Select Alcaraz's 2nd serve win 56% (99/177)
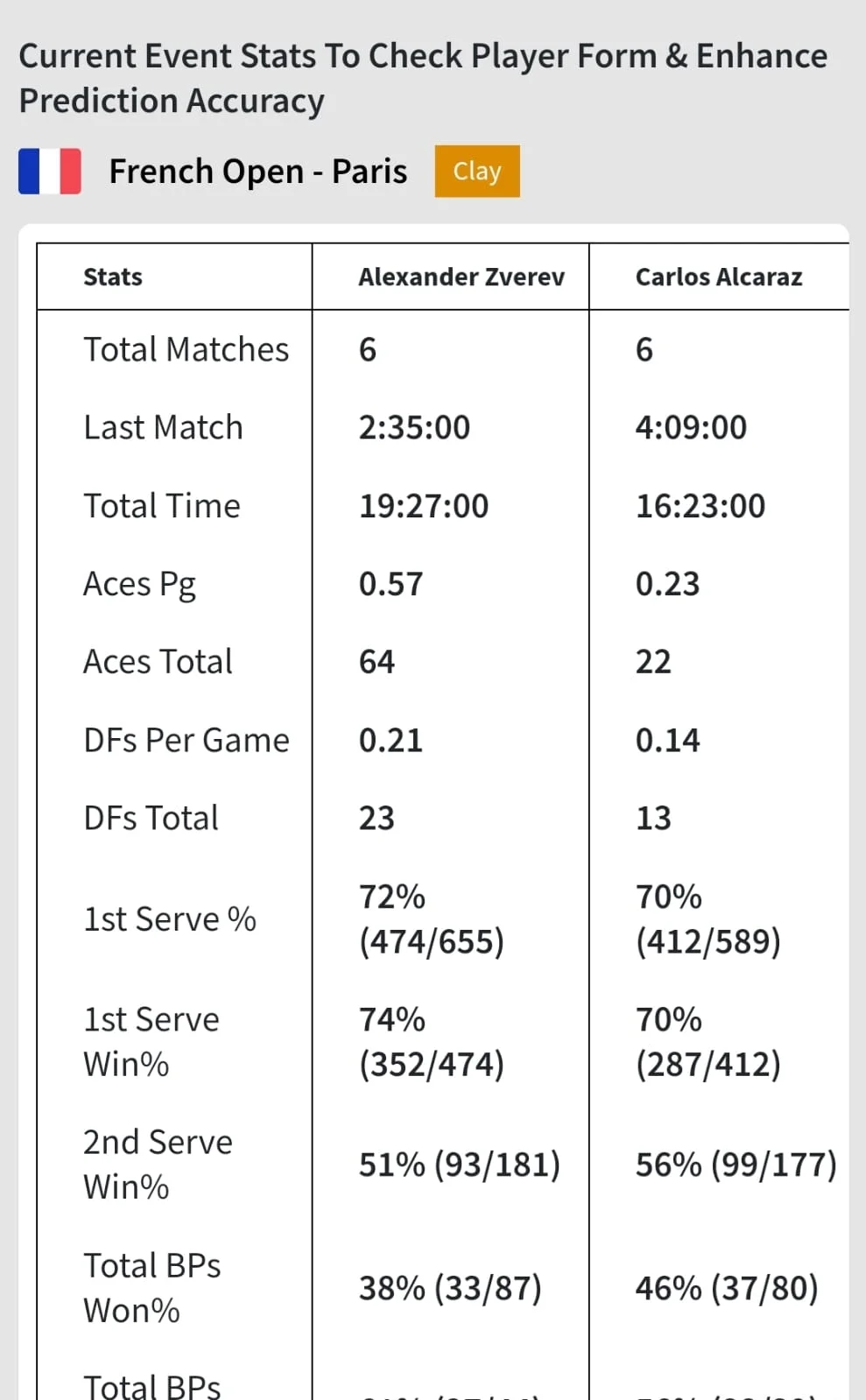 coord(736,1164)
